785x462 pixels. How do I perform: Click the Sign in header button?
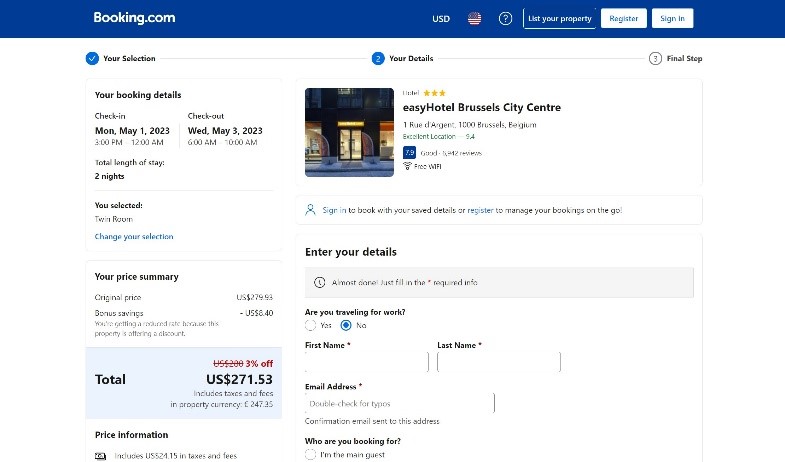(672, 18)
